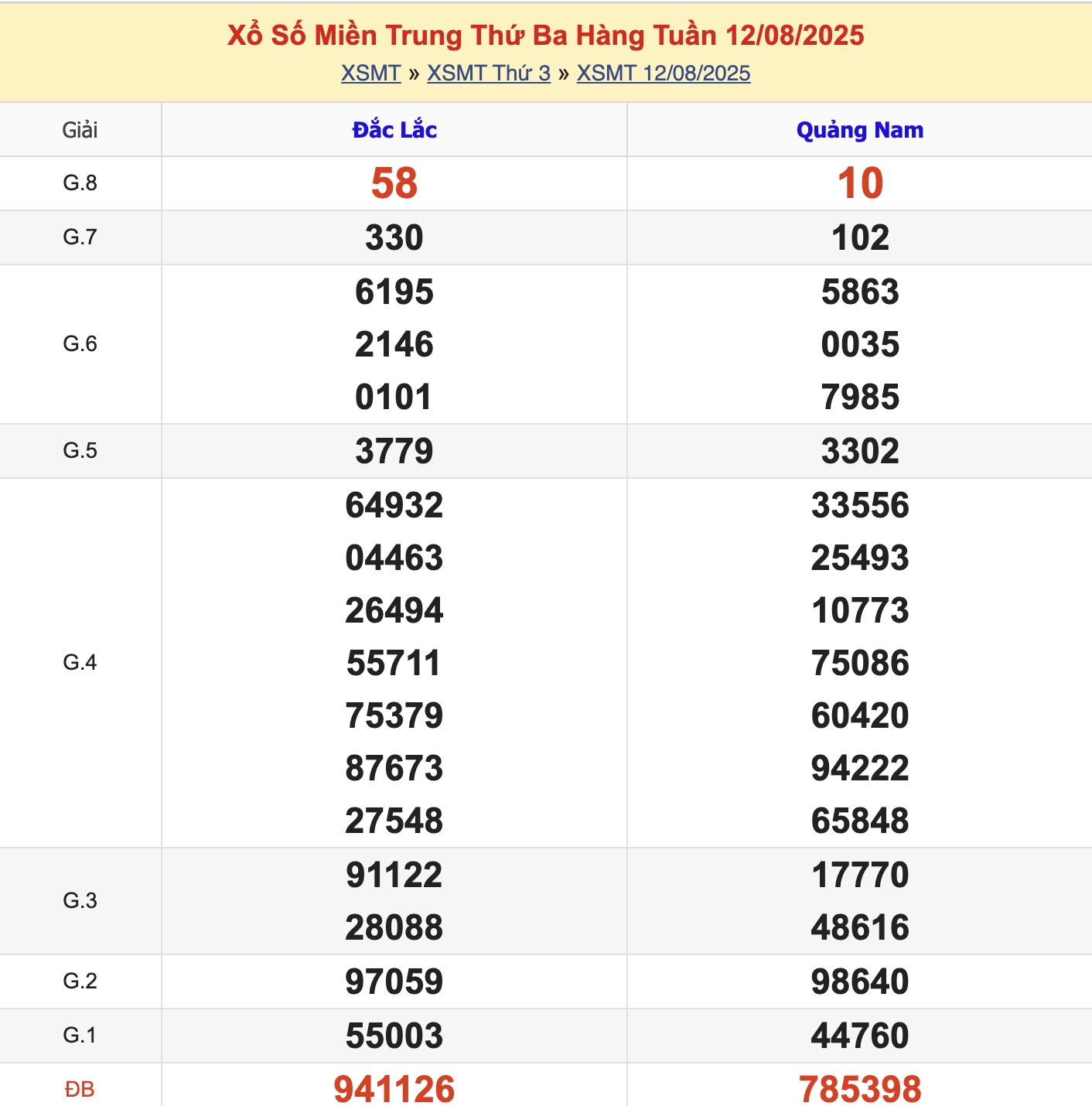Click the G.4 number 64932
The image size is (1092, 1106).
click(394, 506)
